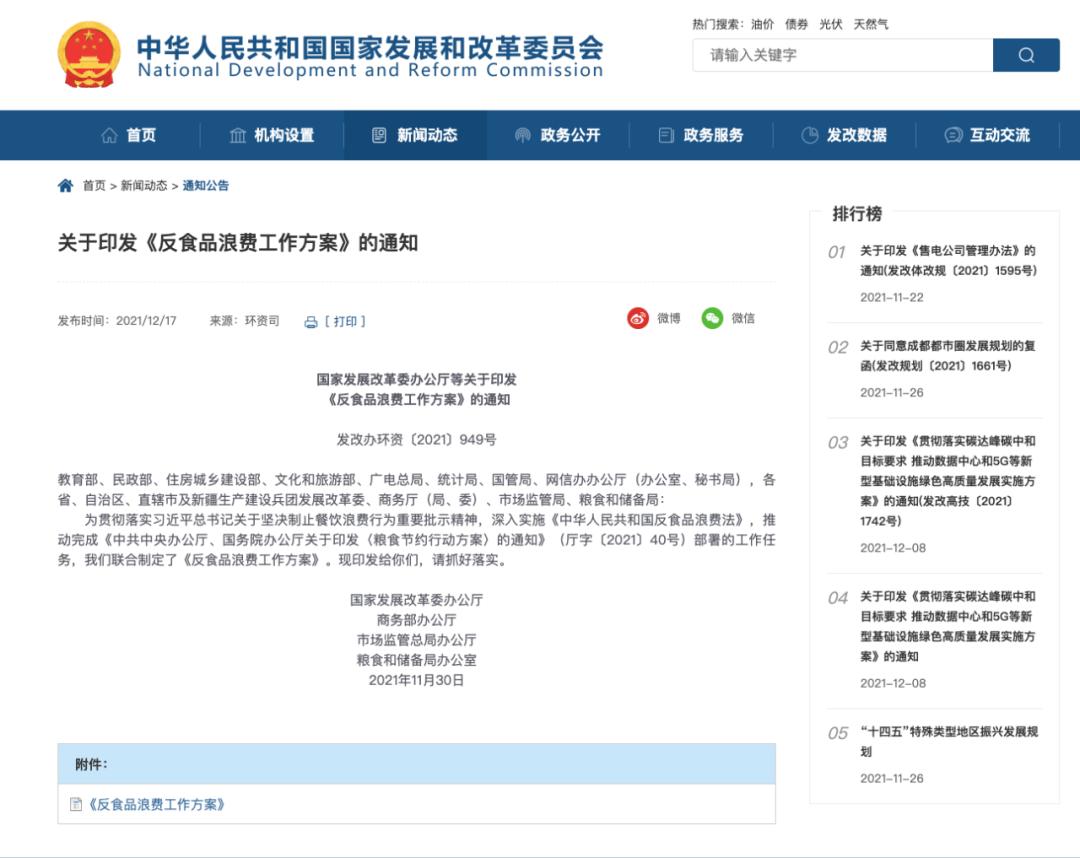Click 通知公告 in the breadcrumb
The width and height of the screenshot is (1080, 858).
[x=205, y=185]
